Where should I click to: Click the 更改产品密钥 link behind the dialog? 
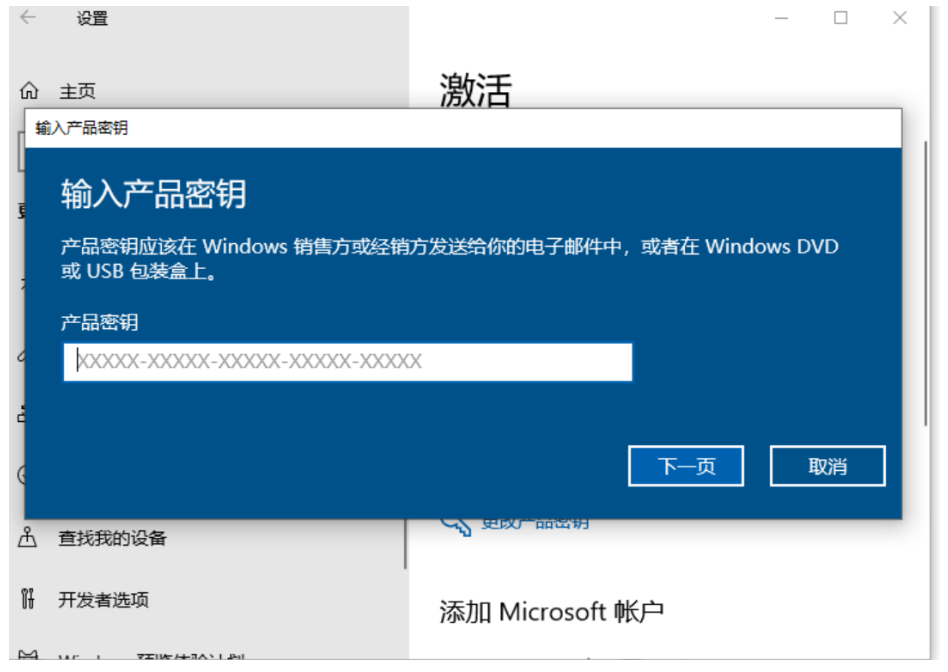[535, 524]
